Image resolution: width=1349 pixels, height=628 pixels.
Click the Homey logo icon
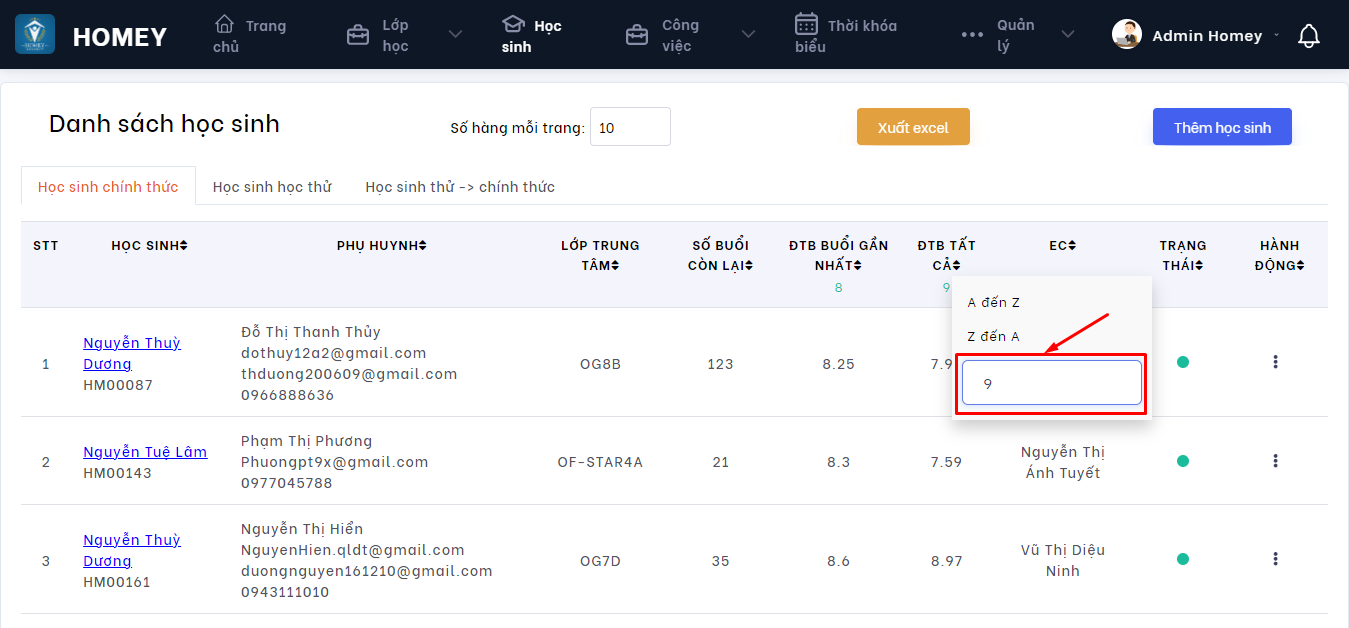(35, 35)
